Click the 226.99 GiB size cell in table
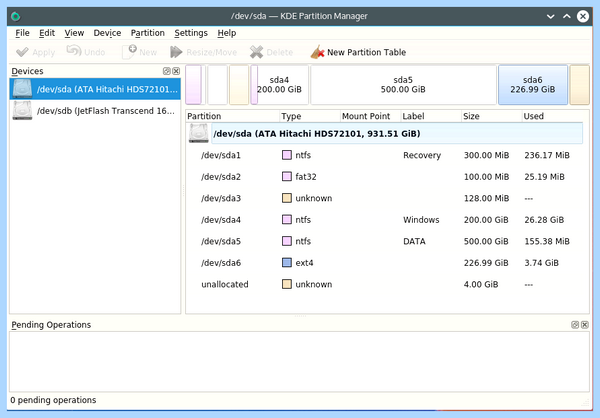The image size is (600, 418). click(486, 263)
